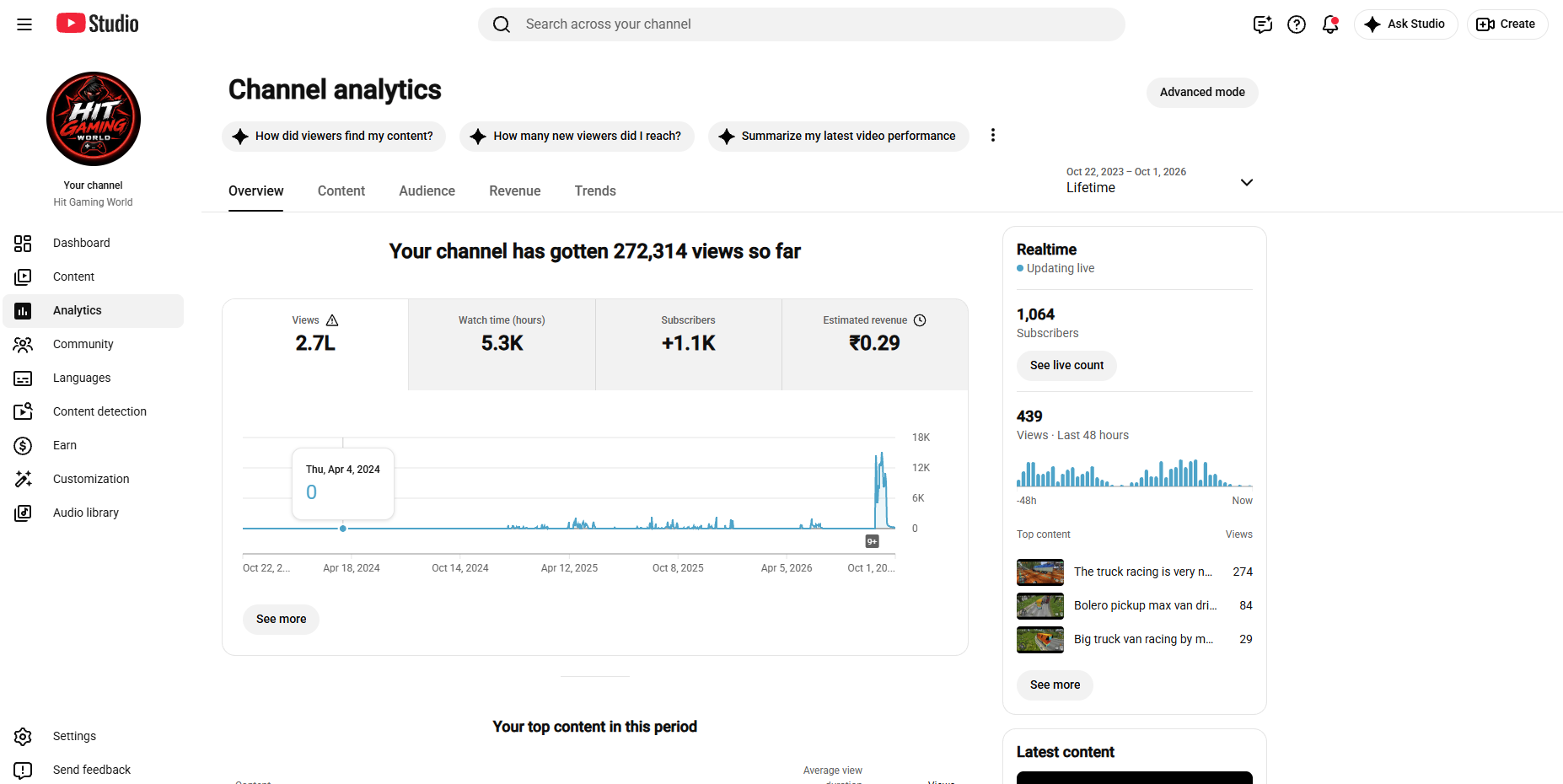The image size is (1563, 784).
Task: Open the send feedback comment icon in header
Action: click(1262, 24)
